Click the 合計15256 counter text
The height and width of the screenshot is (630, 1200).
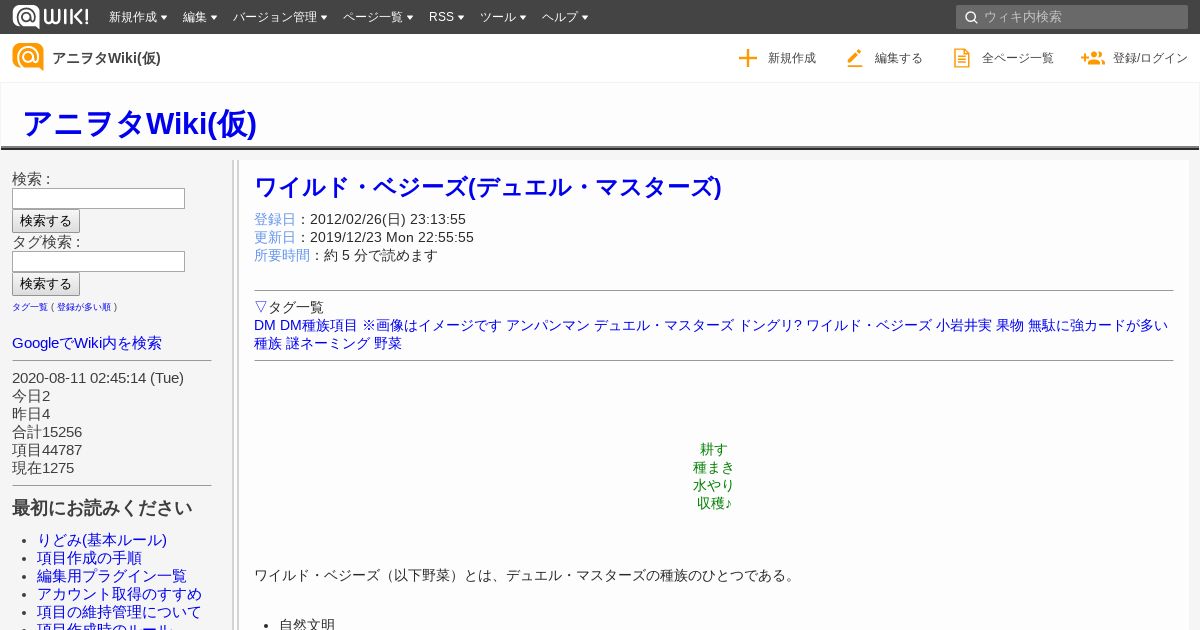point(47,432)
